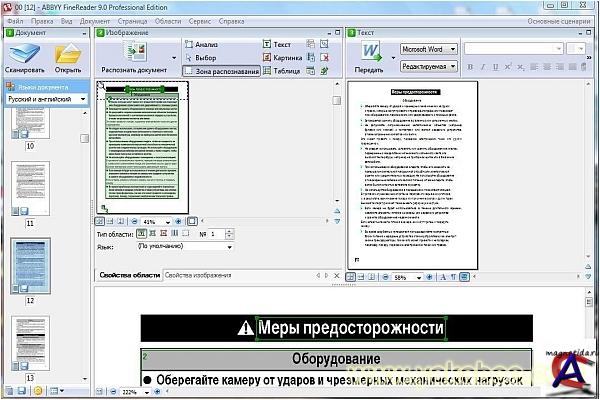The image size is (600, 400).
Task: Open the Microsoft Word target dropdown
Action: pyautogui.click(x=428, y=48)
